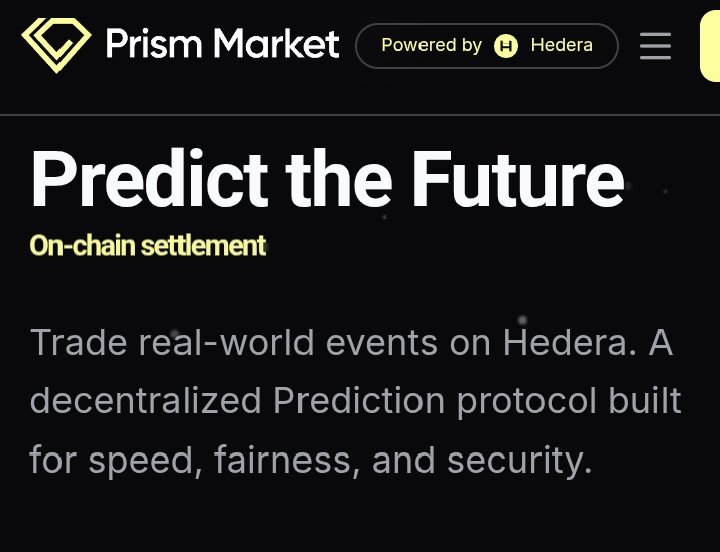Click the word 'the' in the main heading

(340, 180)
